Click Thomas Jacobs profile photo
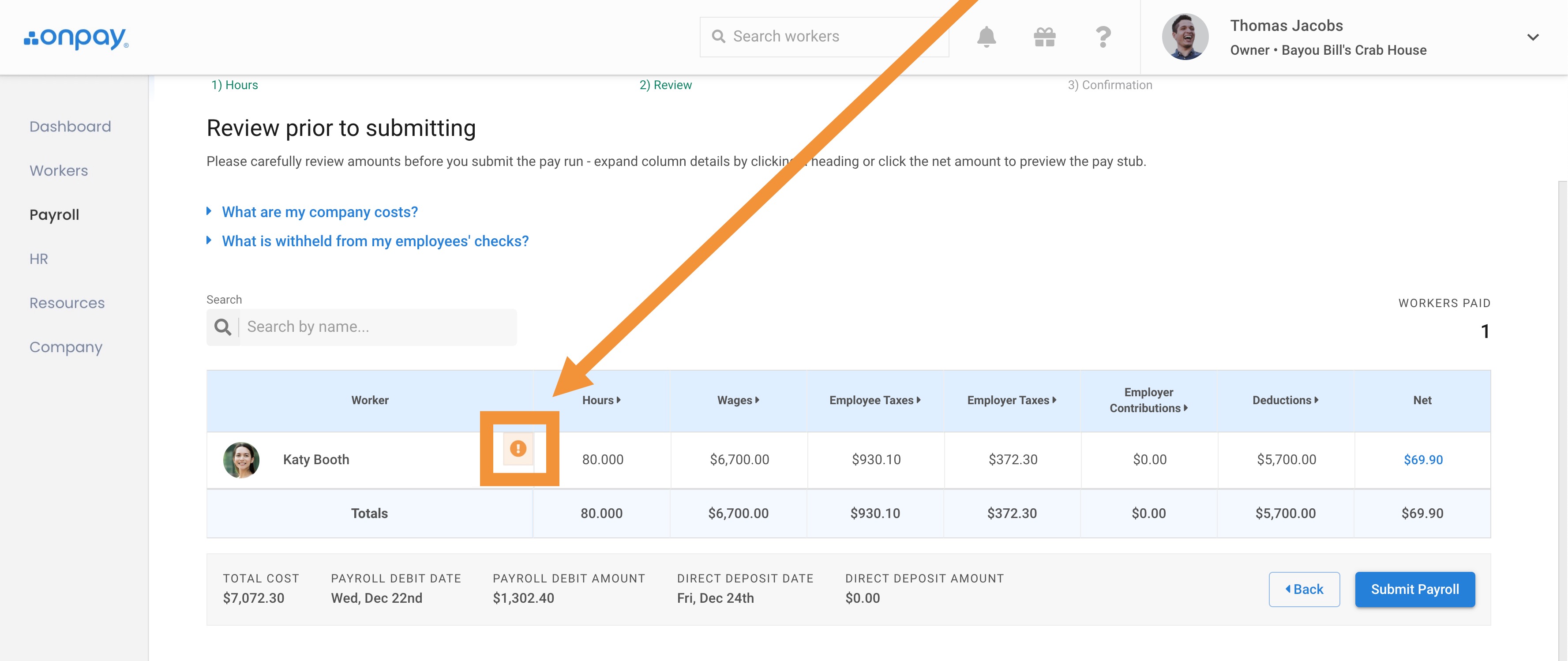The image size is (1568, 661). [x=1185, y=37]
